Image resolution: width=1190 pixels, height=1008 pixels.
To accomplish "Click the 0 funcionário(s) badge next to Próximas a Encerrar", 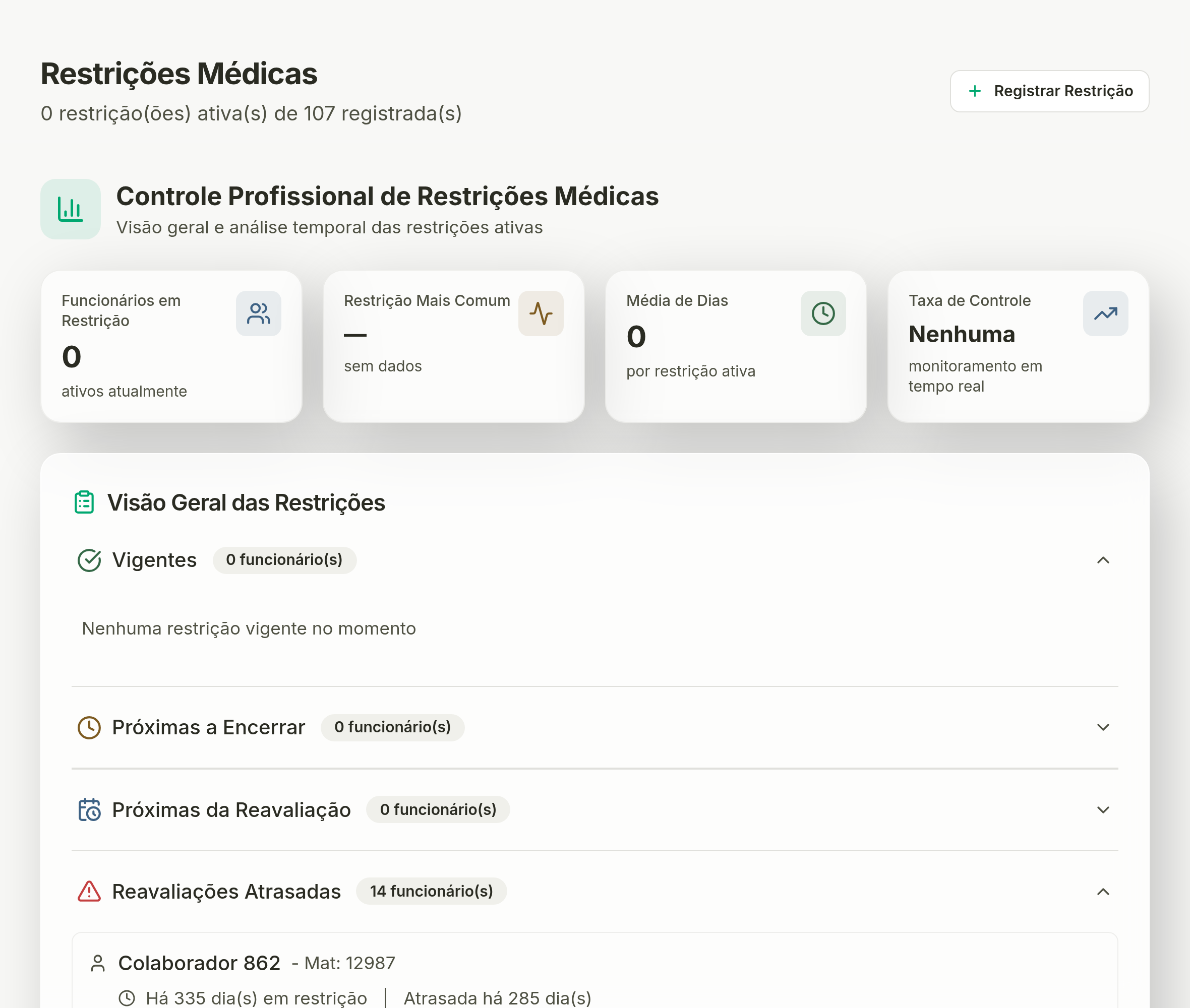I will 393,727.
